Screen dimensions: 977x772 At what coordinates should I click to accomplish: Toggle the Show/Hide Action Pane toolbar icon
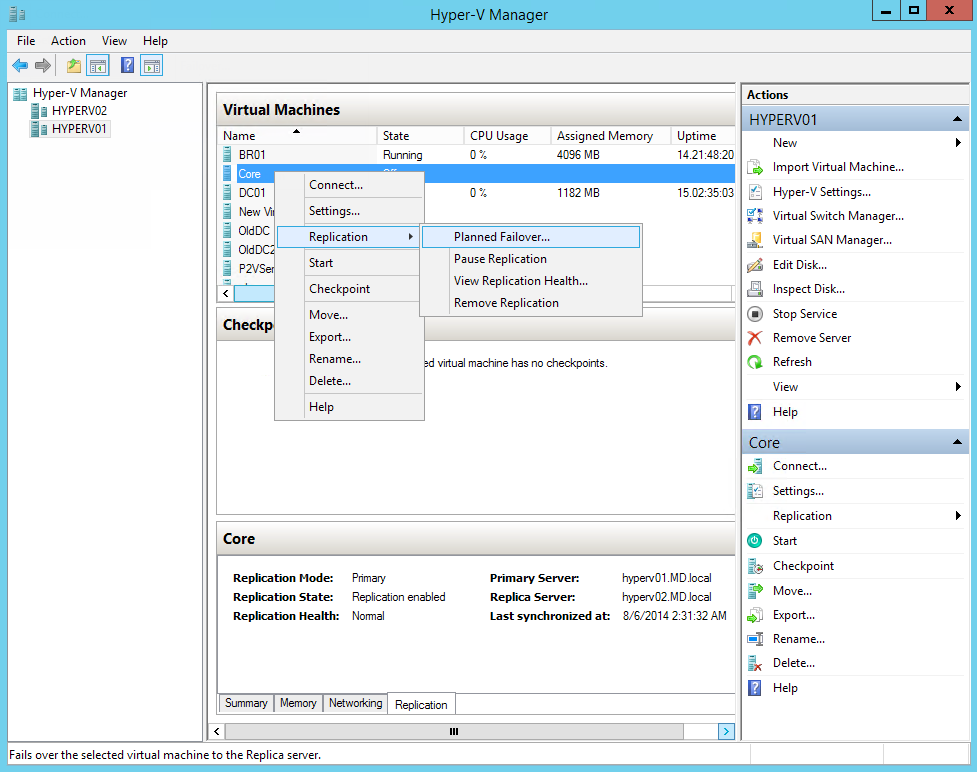point(151,65)
